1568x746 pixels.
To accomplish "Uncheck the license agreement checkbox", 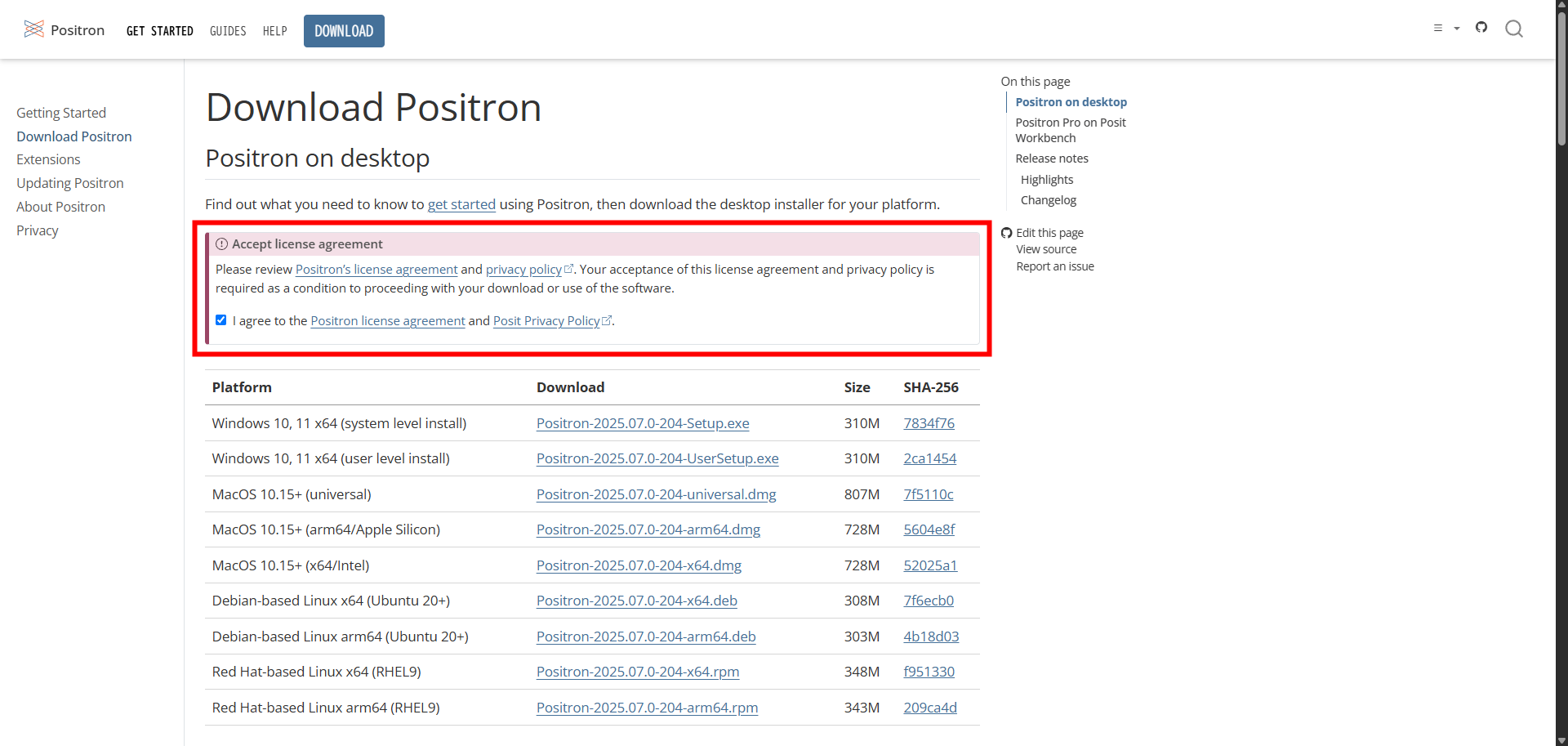I will tap(221, 320).
